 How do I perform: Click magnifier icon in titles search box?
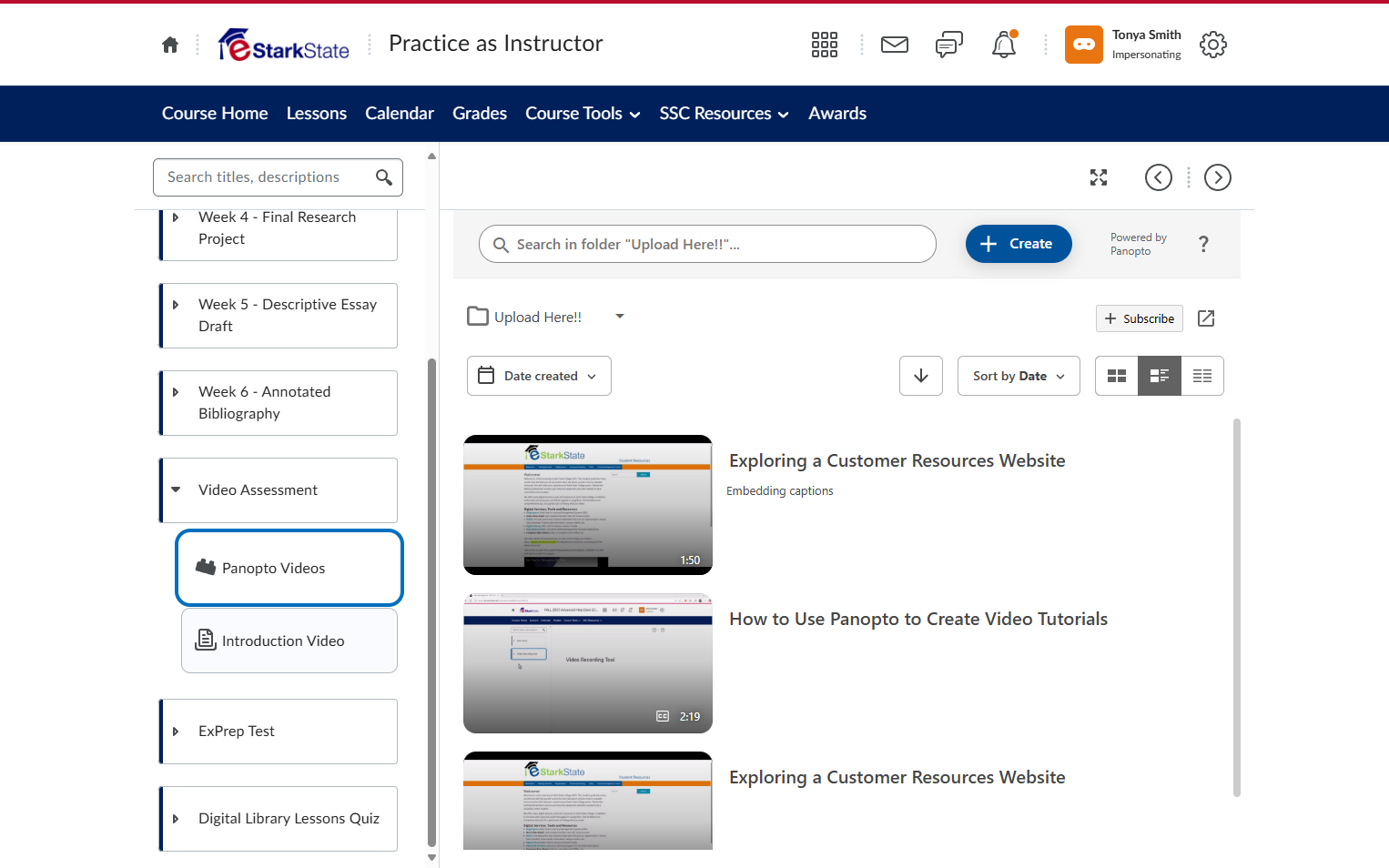pos(384,177)
